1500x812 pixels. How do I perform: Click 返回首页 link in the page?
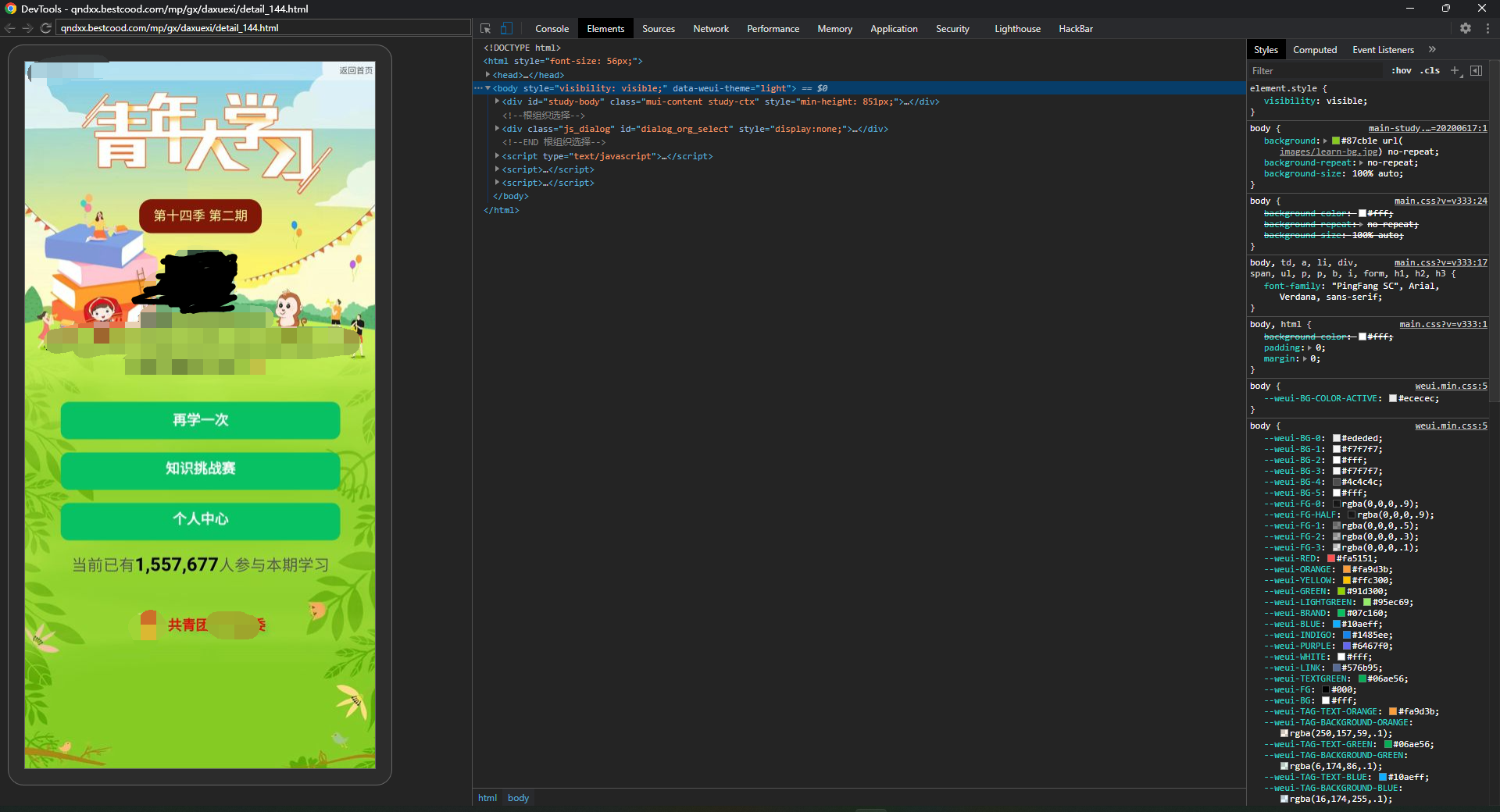355,70
